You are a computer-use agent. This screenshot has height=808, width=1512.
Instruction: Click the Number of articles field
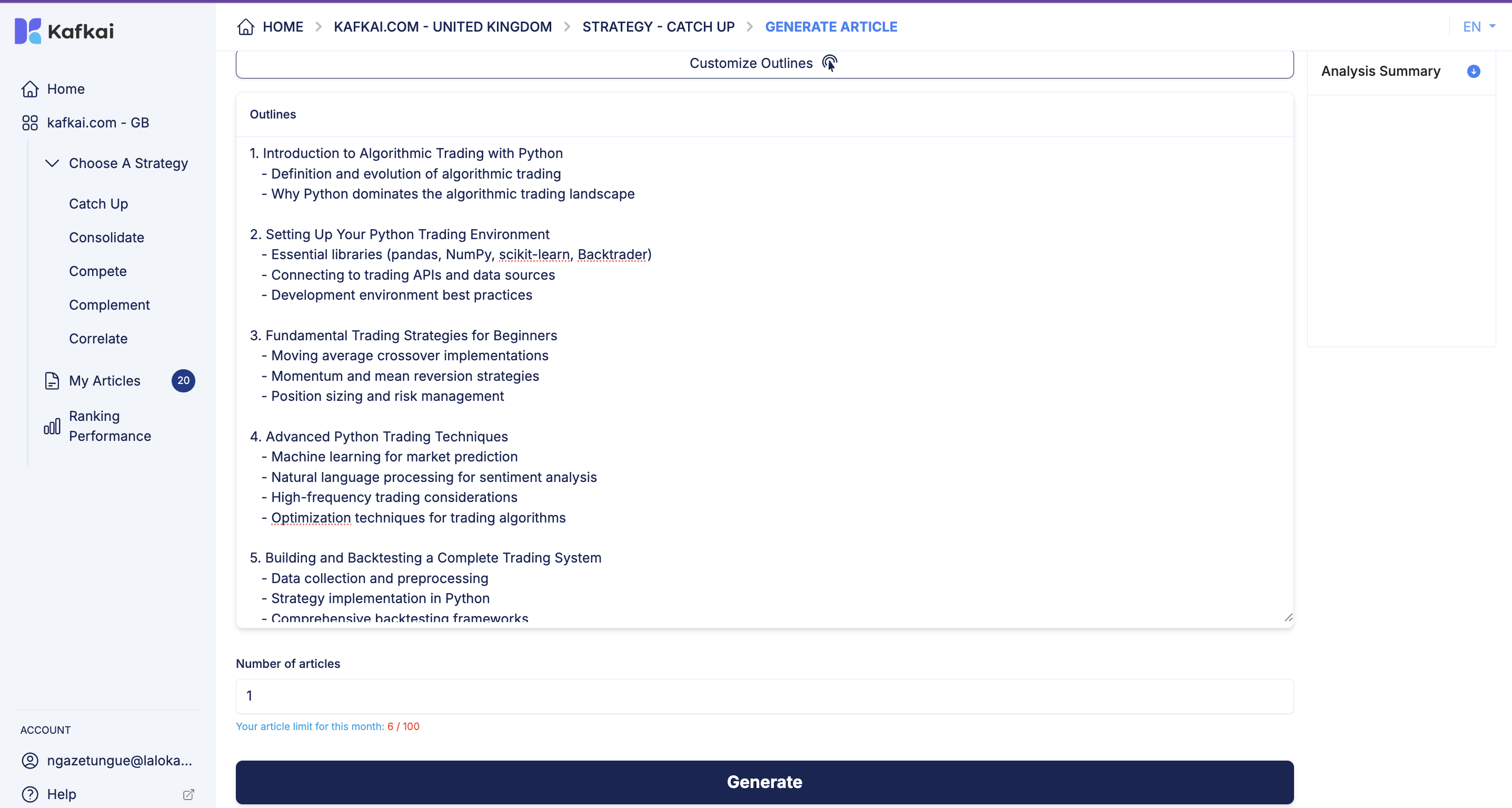pyautogui.click(x=764, y=696)
